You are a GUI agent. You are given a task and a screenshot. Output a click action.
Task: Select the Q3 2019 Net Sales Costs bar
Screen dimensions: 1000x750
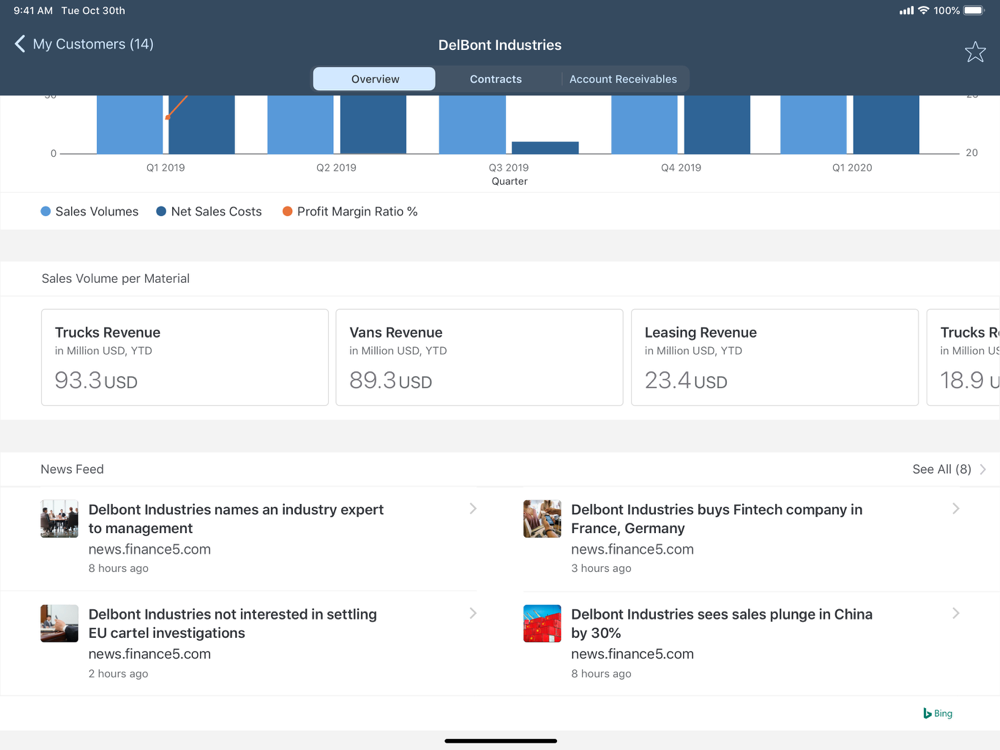[545, 147]
